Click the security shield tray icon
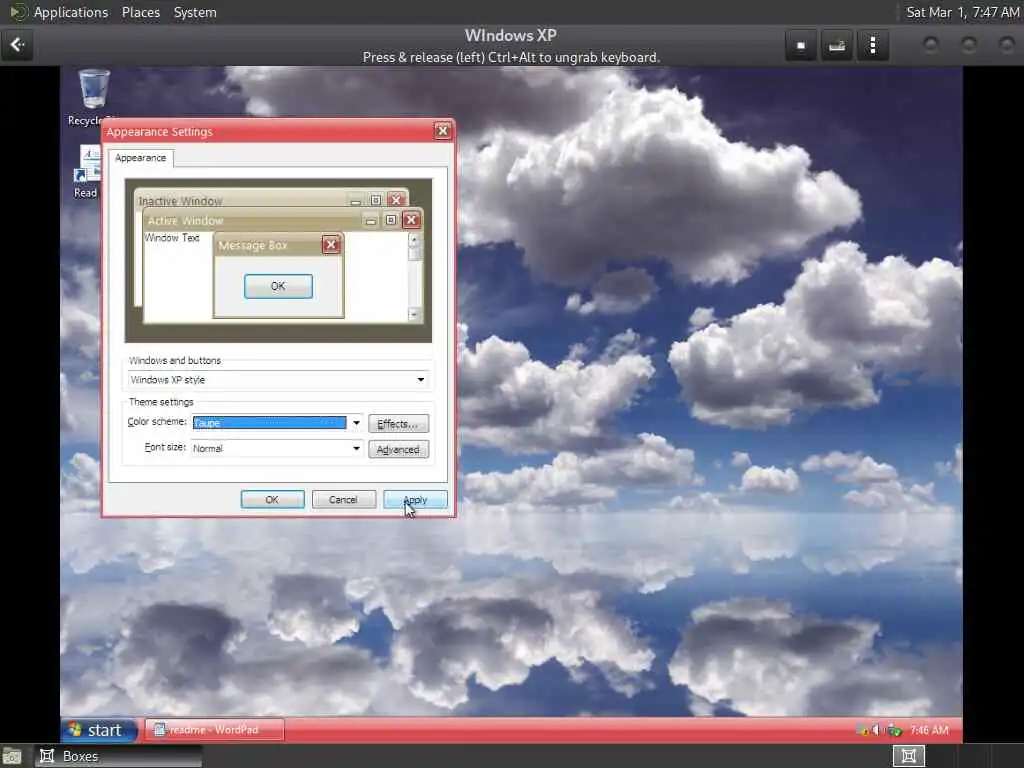The height and width of the screenshot is (768, 1024). (863, 730)
